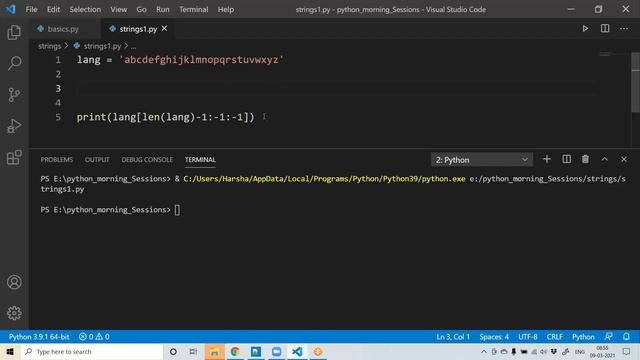Place cursor on line 5 print statement
640x360 pixels.
[165, 117]
